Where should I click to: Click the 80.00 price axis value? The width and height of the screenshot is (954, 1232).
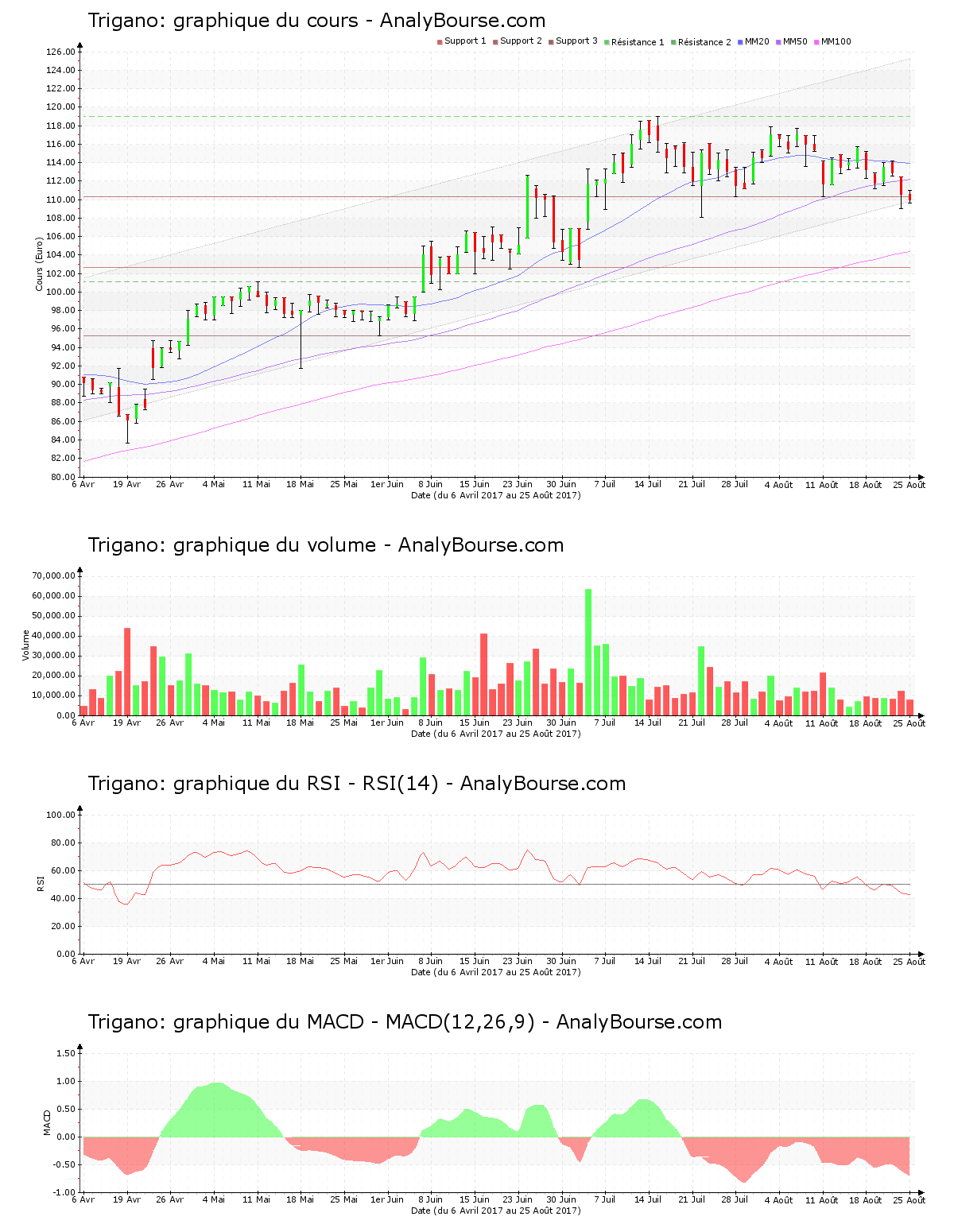tap(63, 477)
